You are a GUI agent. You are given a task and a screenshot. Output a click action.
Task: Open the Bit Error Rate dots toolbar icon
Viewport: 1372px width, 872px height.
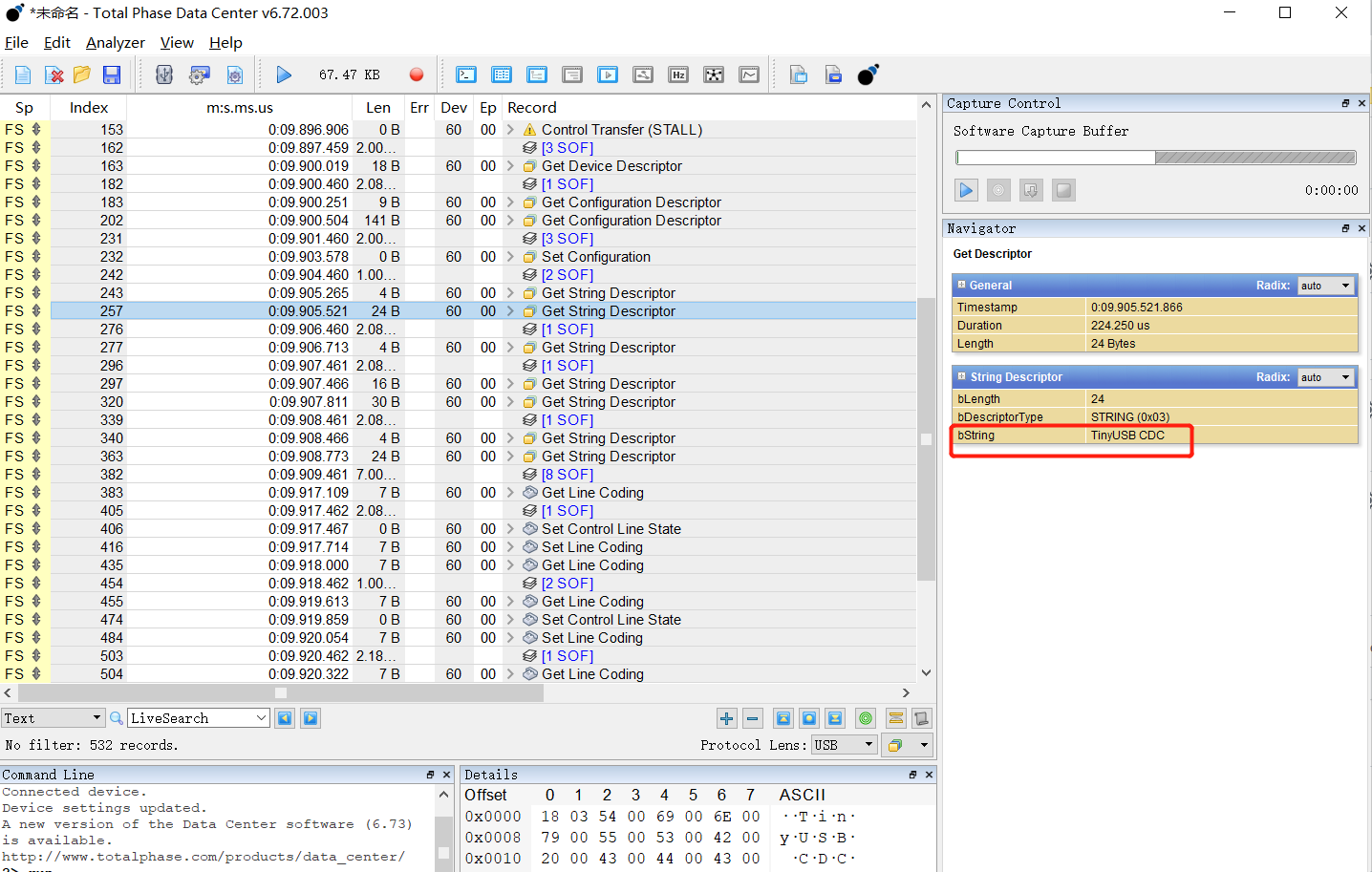point(714,74)
